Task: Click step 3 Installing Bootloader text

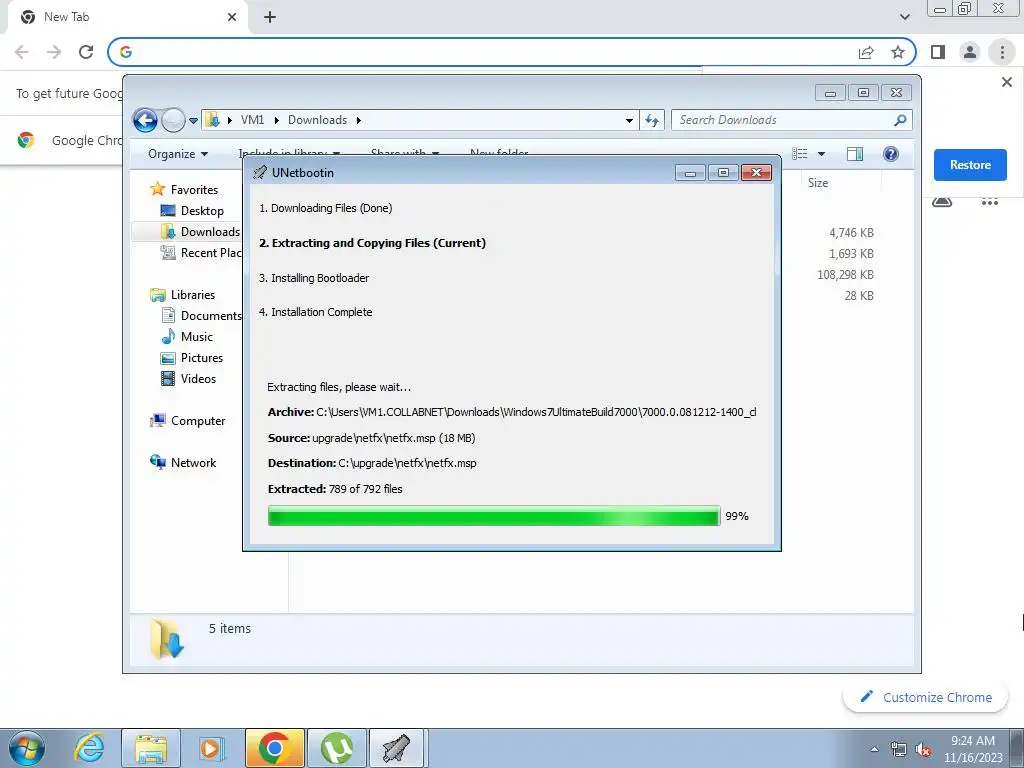Action: [x=314, y=278]
